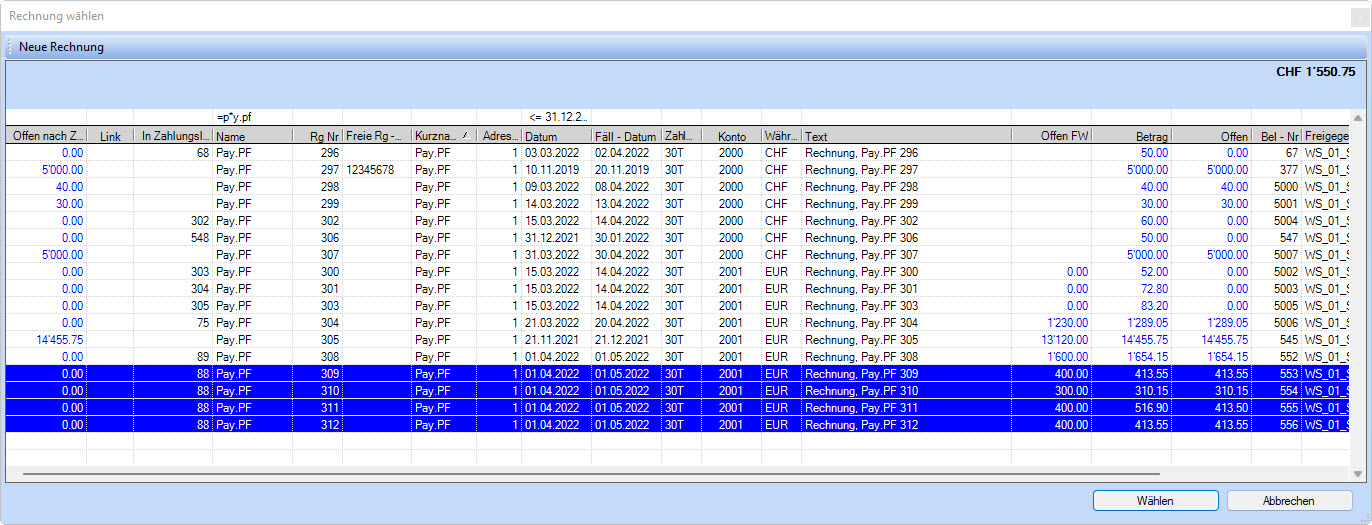This screenshot has height=525, width=1372.
Task: Click the Konto column header
Action: tap(731, 136)
